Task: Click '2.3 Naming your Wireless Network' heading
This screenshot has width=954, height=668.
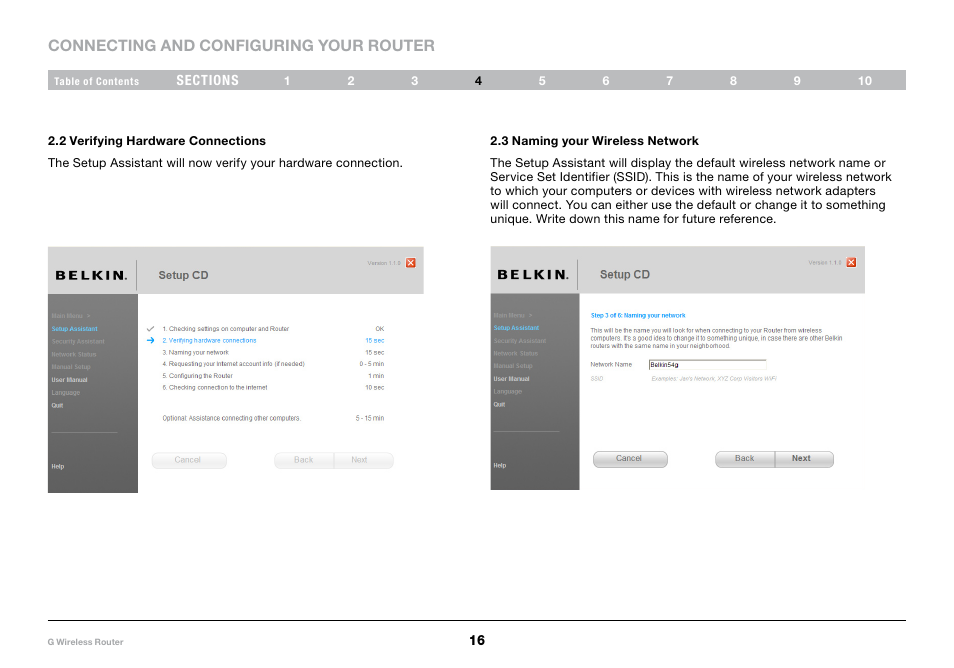Action: point(594,141)
